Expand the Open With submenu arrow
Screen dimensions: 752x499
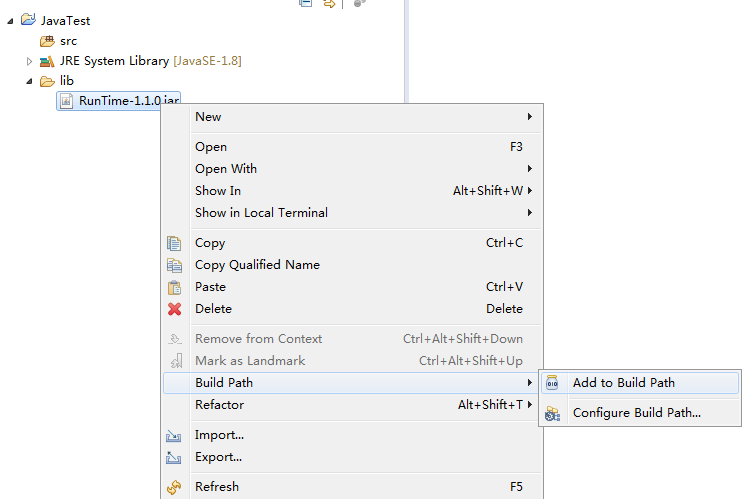529,168
